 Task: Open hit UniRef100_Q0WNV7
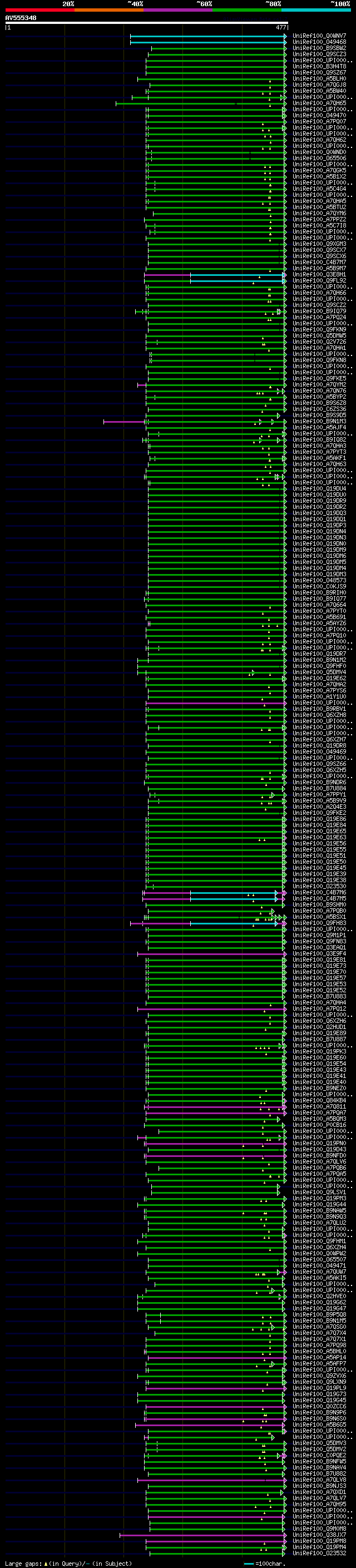(x=319, y=36)
